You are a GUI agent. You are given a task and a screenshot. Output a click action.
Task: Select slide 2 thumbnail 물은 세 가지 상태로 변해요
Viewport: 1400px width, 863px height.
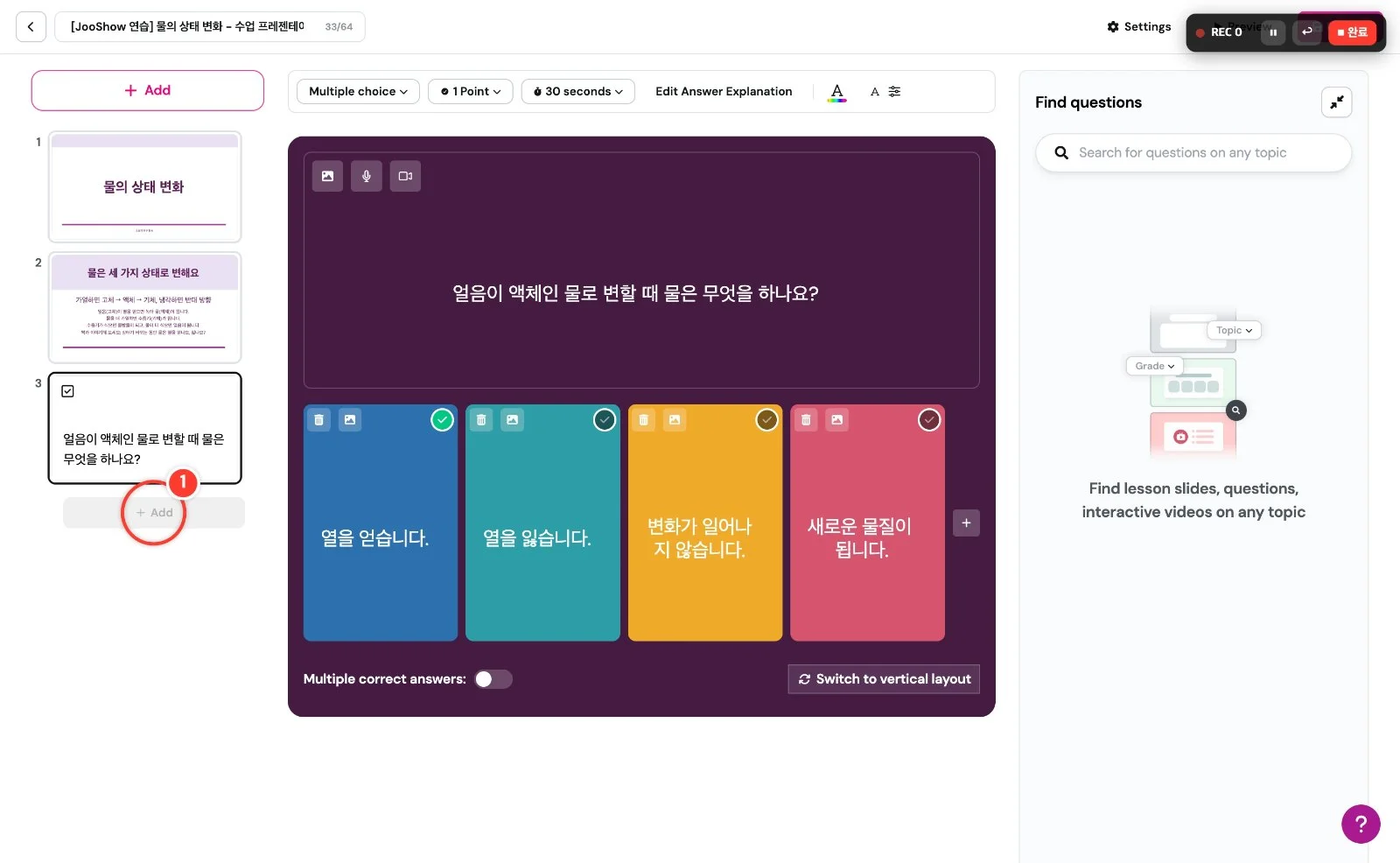point(145,307)
